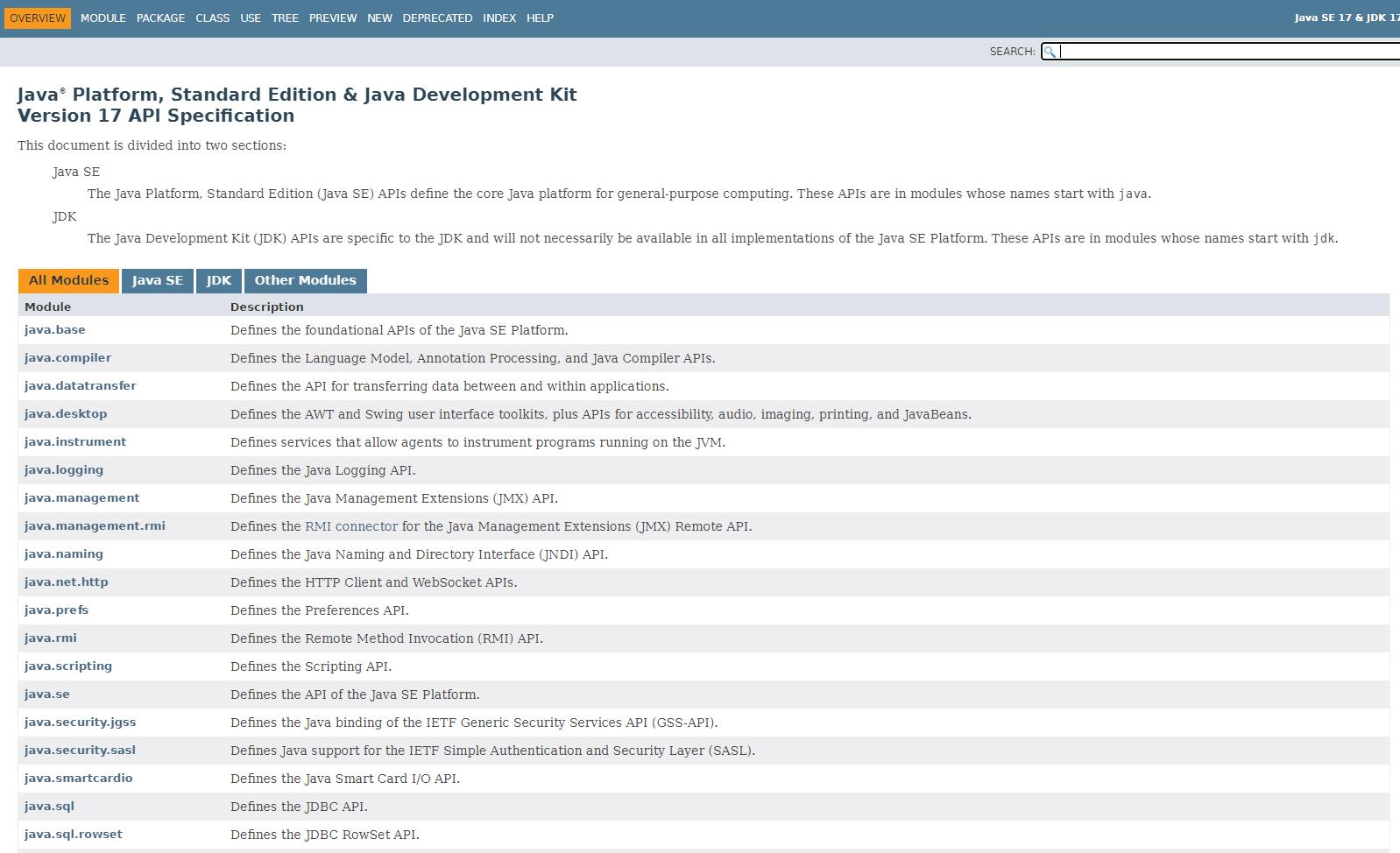
Task: Open the Help navigation link
Action: tap(540, 18)
